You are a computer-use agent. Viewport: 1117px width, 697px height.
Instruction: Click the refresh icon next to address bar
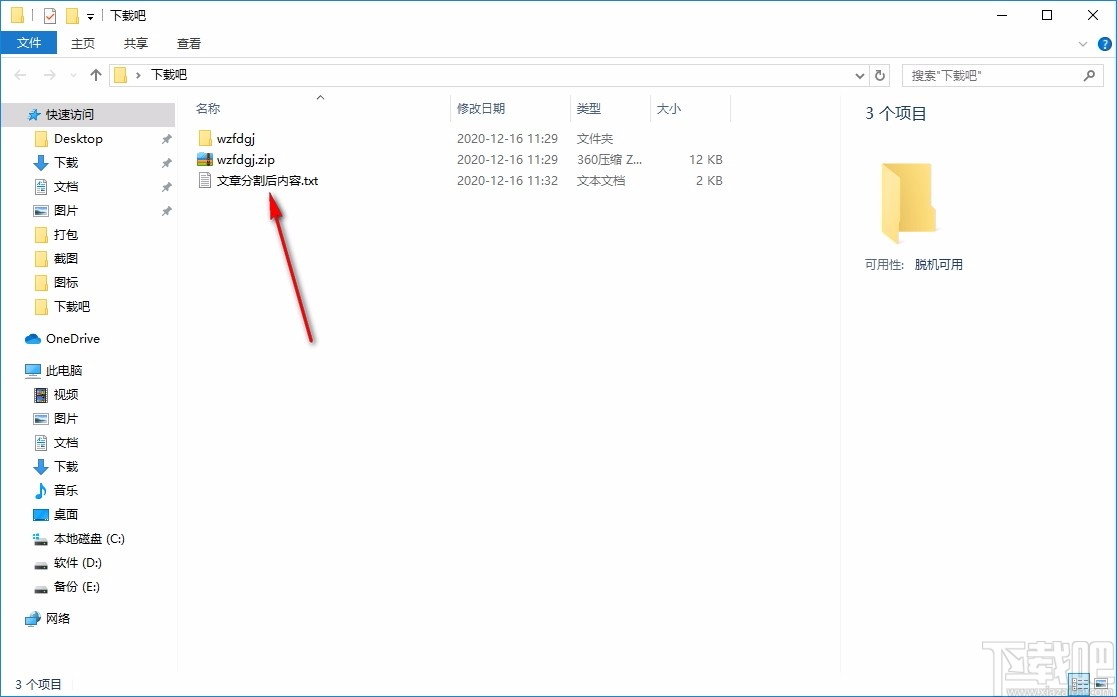tap(879, 74)
